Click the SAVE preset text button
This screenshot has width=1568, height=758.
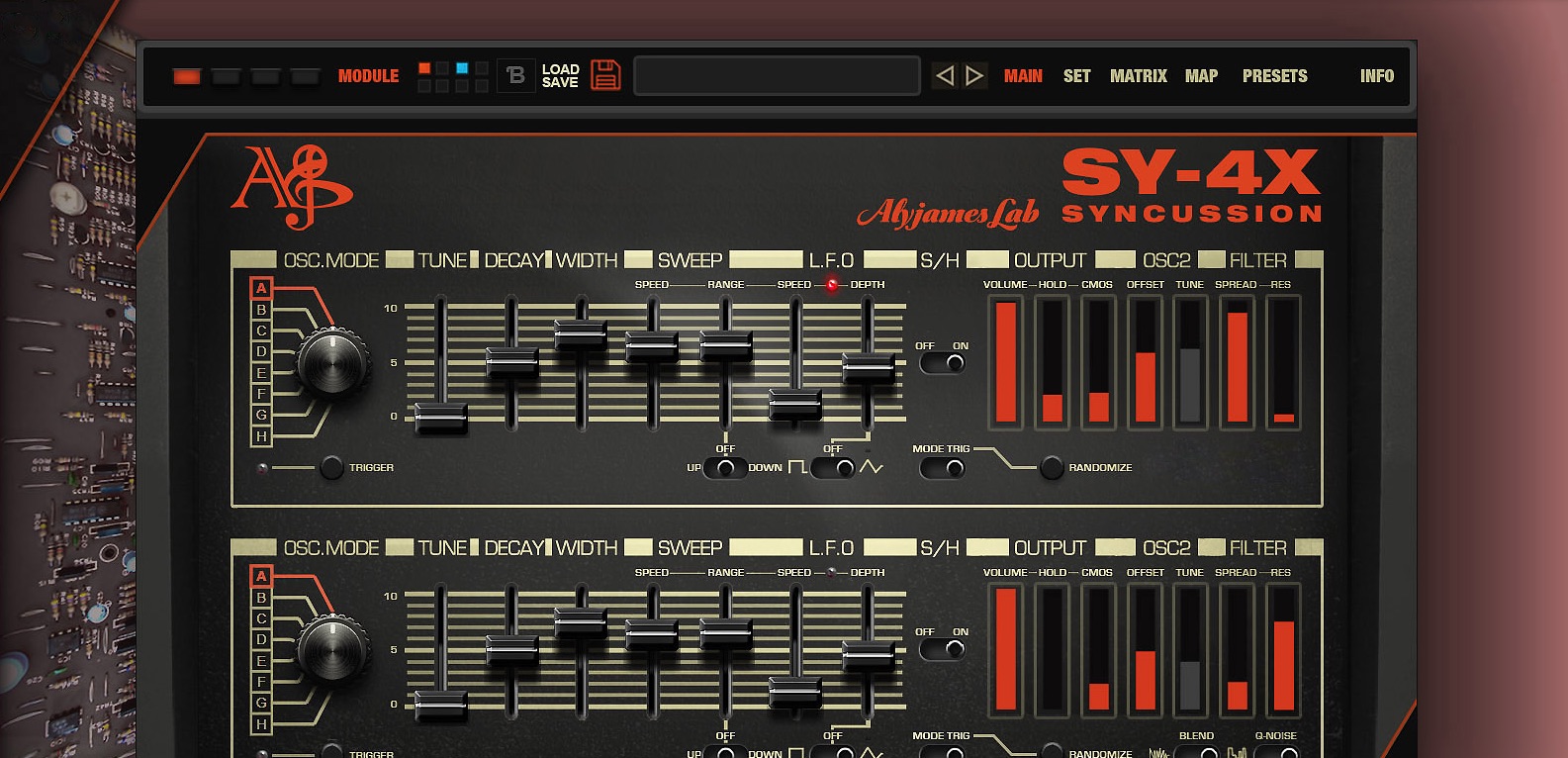coord(560,82)
